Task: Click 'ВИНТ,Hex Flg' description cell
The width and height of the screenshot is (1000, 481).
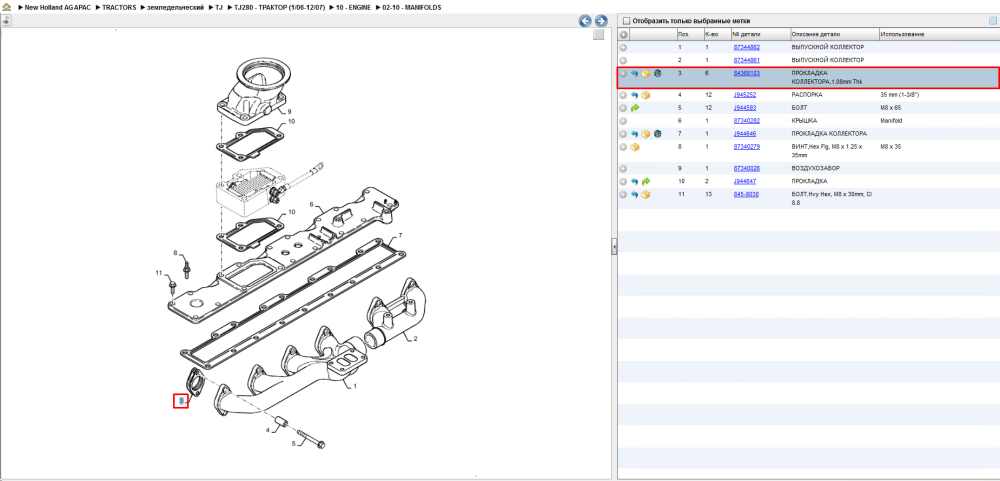Action: click(827, 151)
